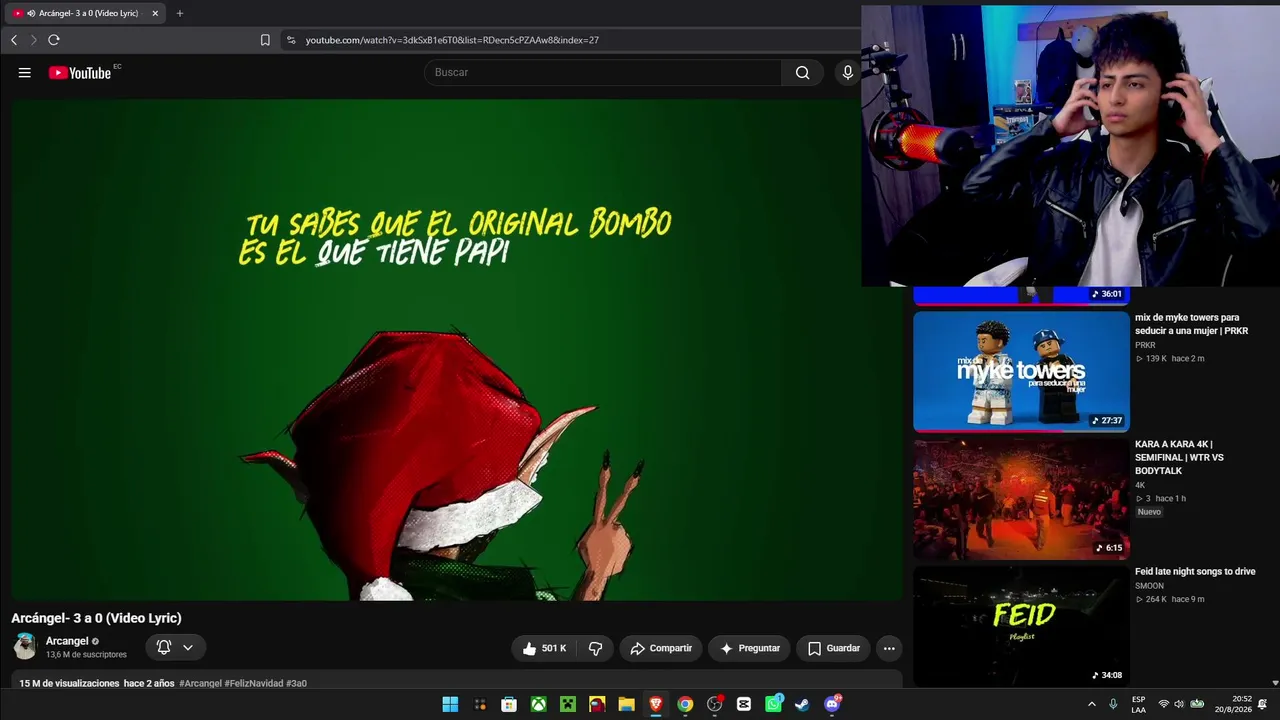Screen dimensions: 1280x720
Task: Share the video via Compartir
Action: [x=661, y=648]
